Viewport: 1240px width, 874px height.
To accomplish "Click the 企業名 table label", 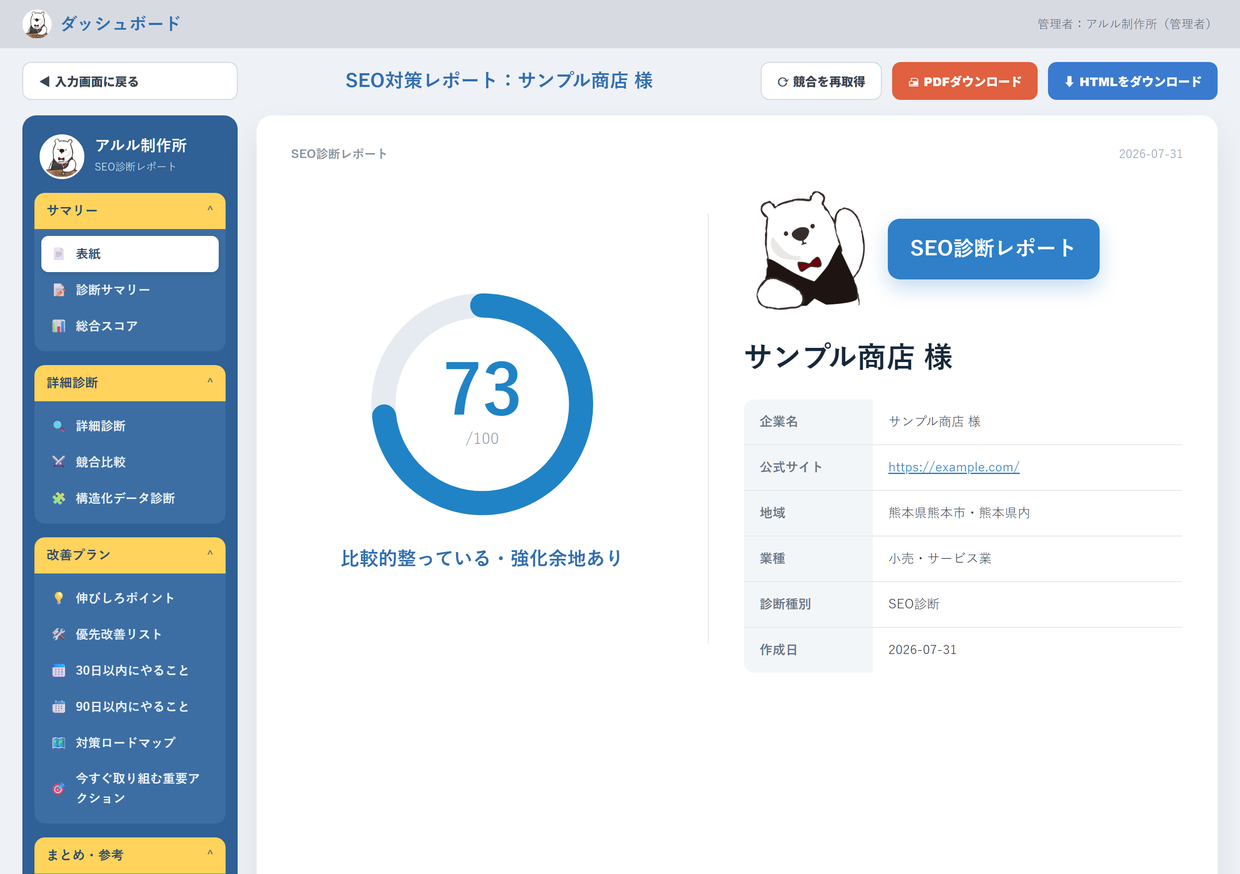I will pos(779,422).
